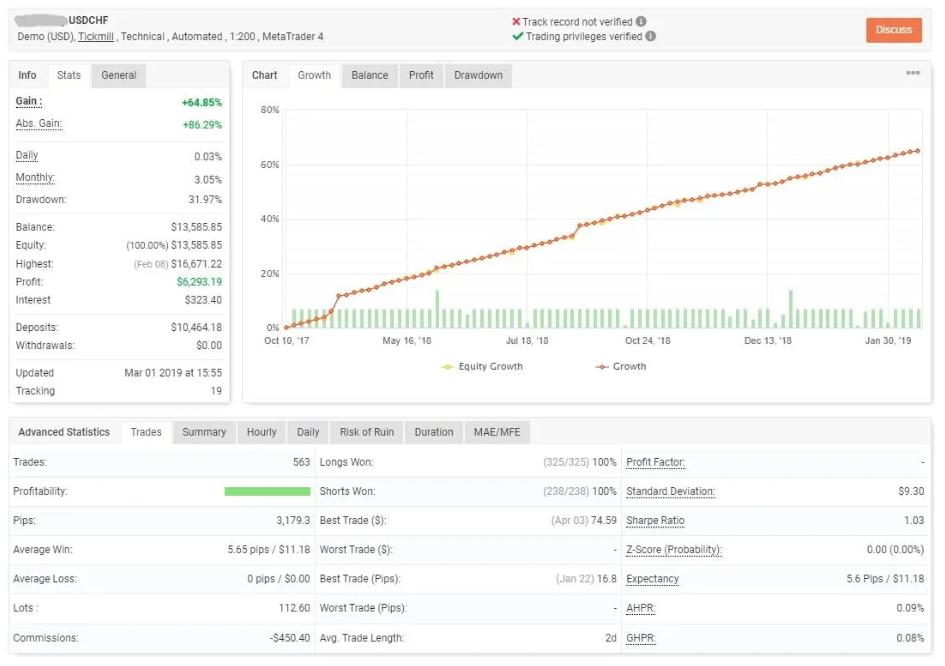Toggle Equity Growth series in chart legend
The height and width of the screenshot is (666, 945).
pyautogui.click(x=482, y=367)
